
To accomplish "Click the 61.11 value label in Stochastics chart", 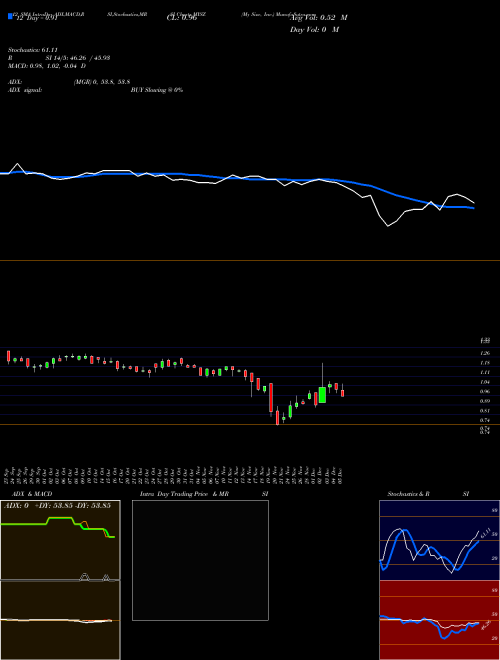I will coord(486,532).
